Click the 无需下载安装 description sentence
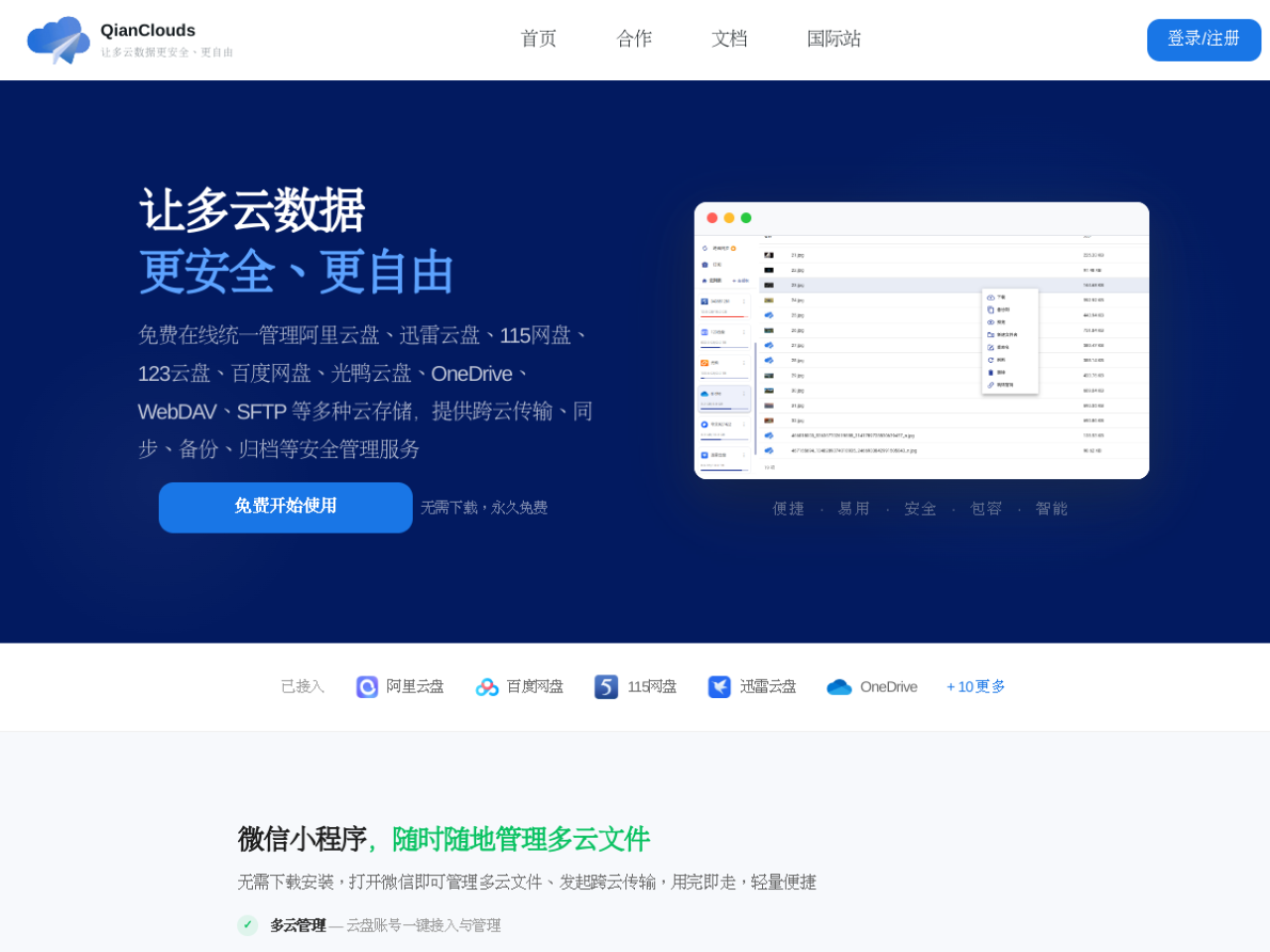Screen dimensions: 1270x952 527,882
